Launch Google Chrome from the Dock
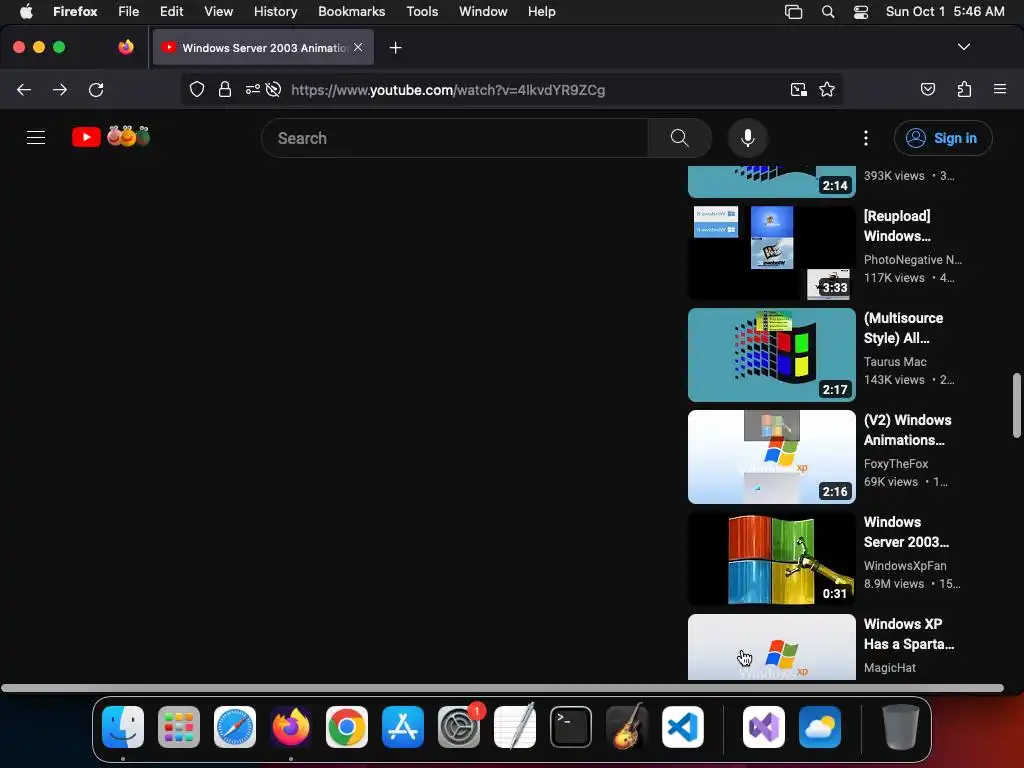This screenshot has height=768, width=1024. point(347,726)
